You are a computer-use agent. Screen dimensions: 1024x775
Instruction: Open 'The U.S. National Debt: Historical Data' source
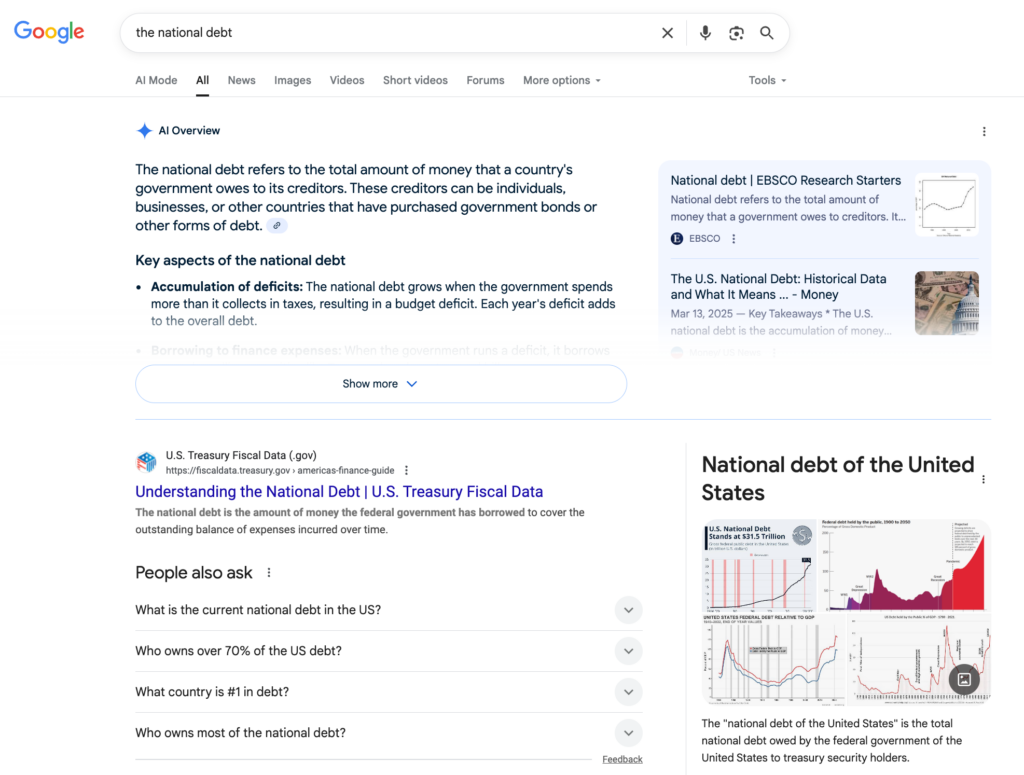[778, 287]
